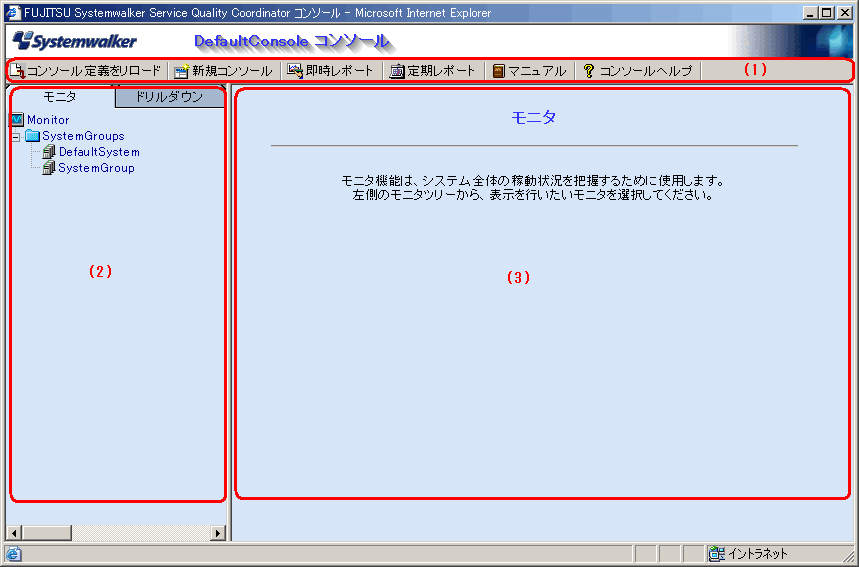Select the Monitor tree item
Viewport: 859px width, 567px height.
(x=48, y=119)
